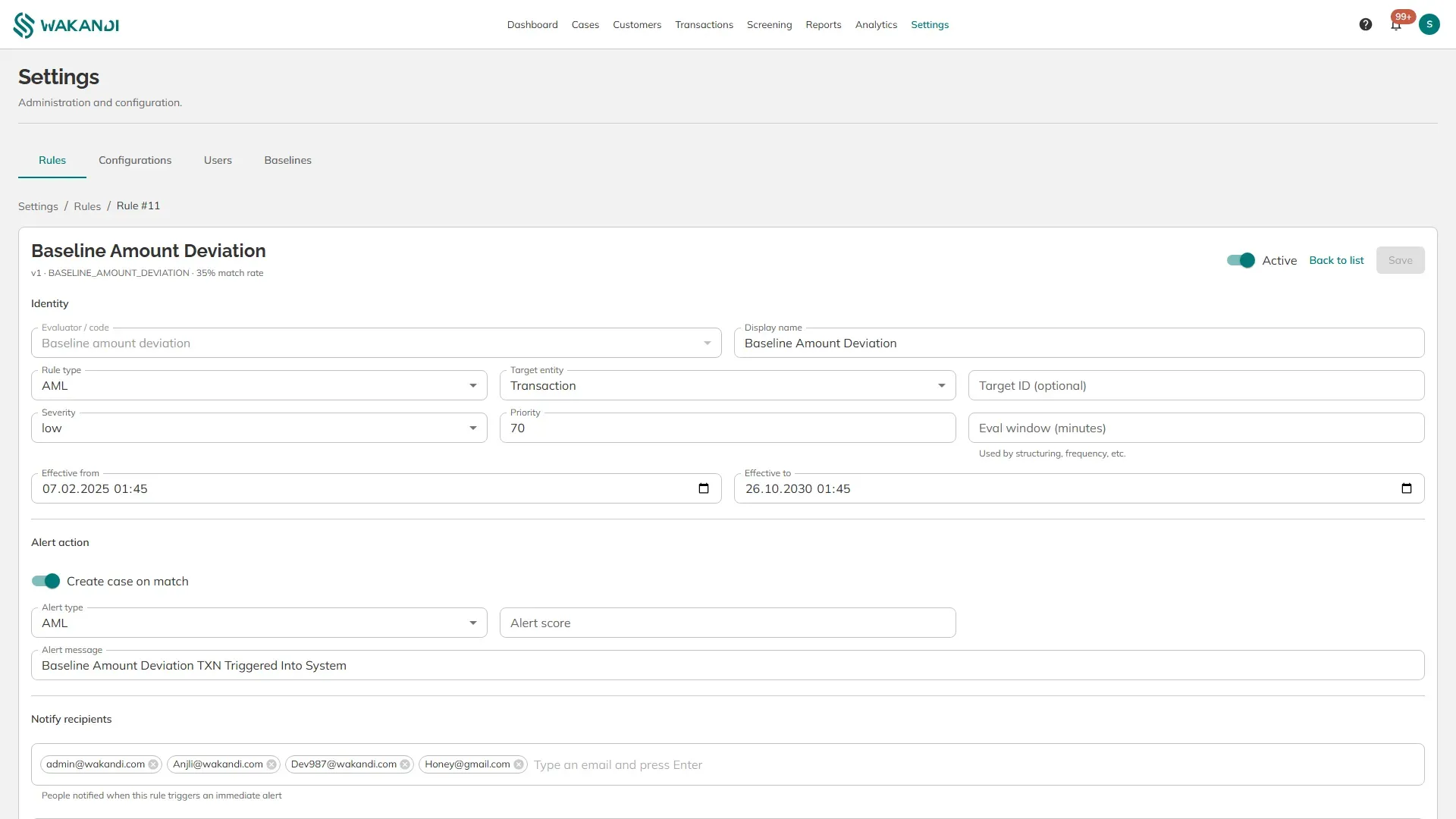Screen dimensions: 1456x819
Task: Open Customers in top navigation
Action: 637,25
